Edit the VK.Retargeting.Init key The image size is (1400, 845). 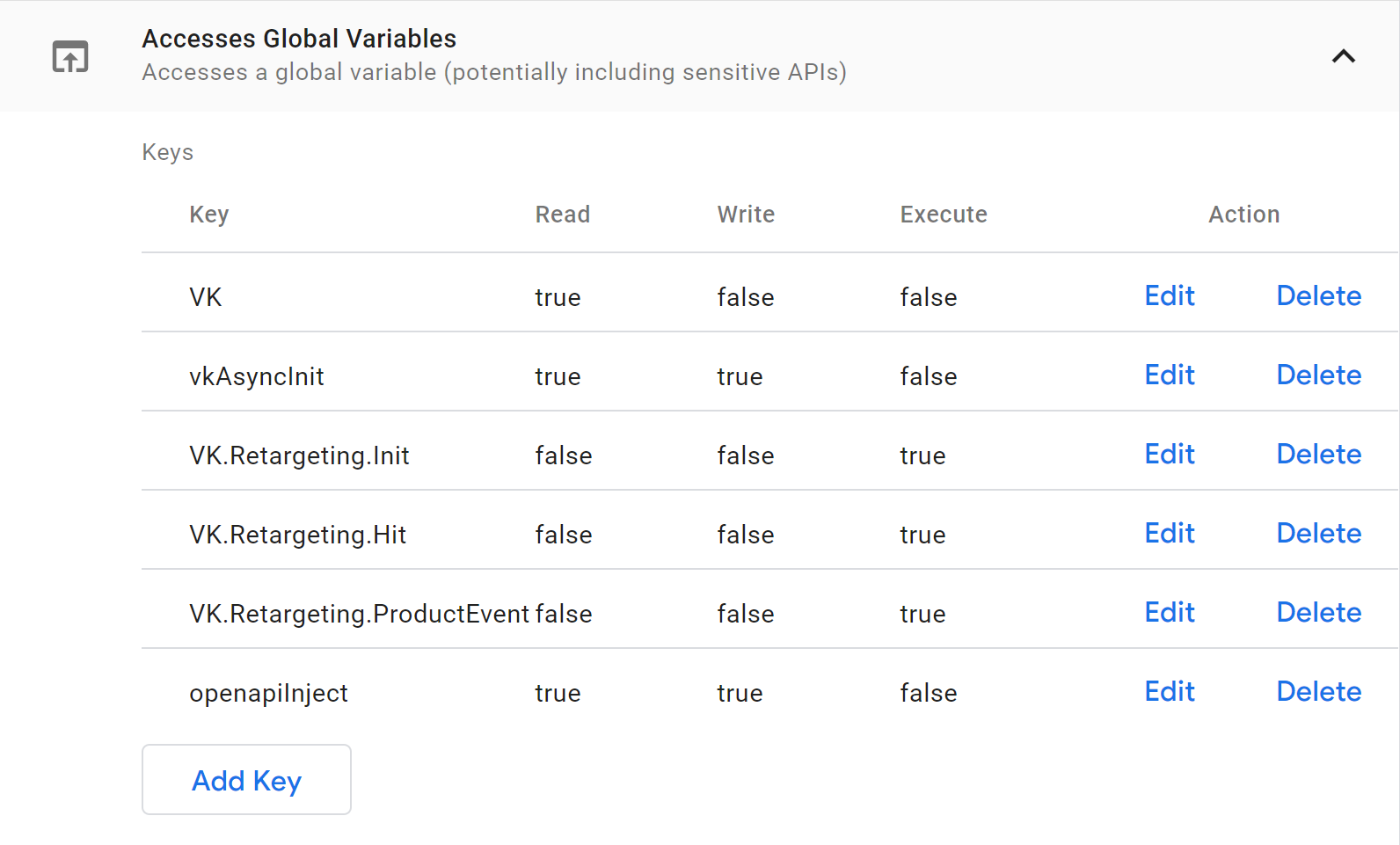pos(1169,455)
